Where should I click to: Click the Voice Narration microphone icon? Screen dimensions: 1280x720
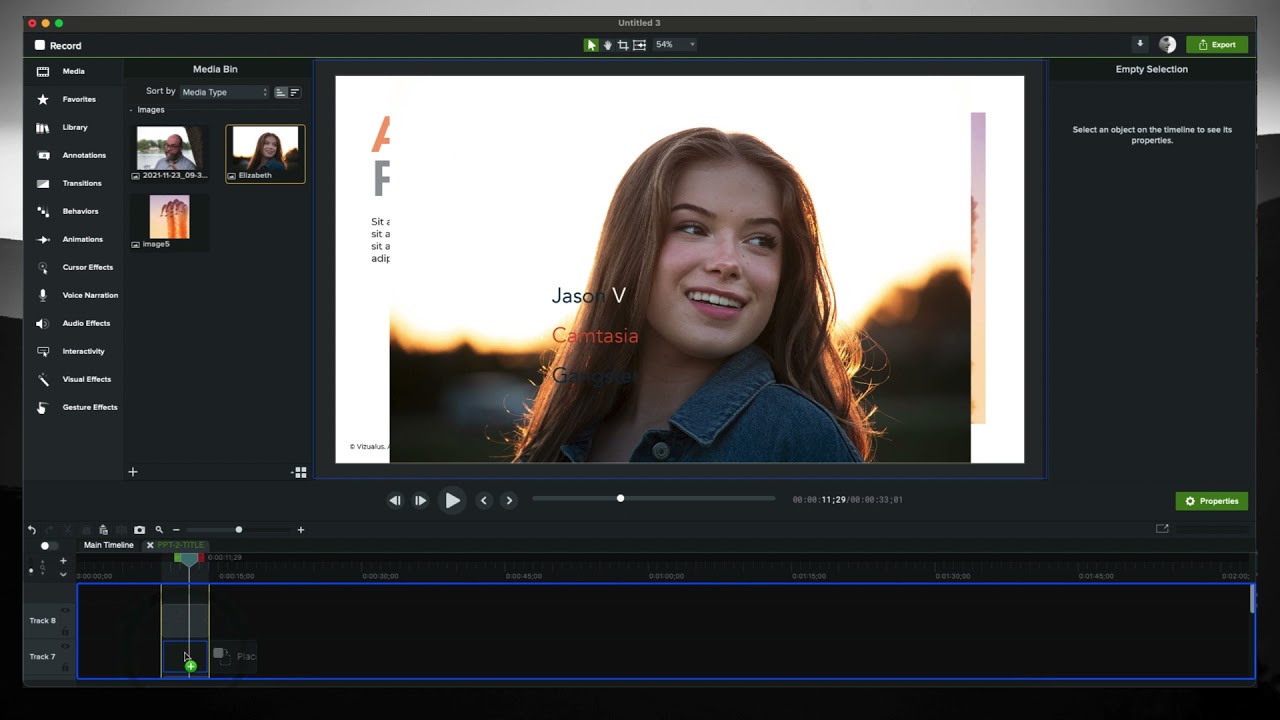tap(43, 295)
